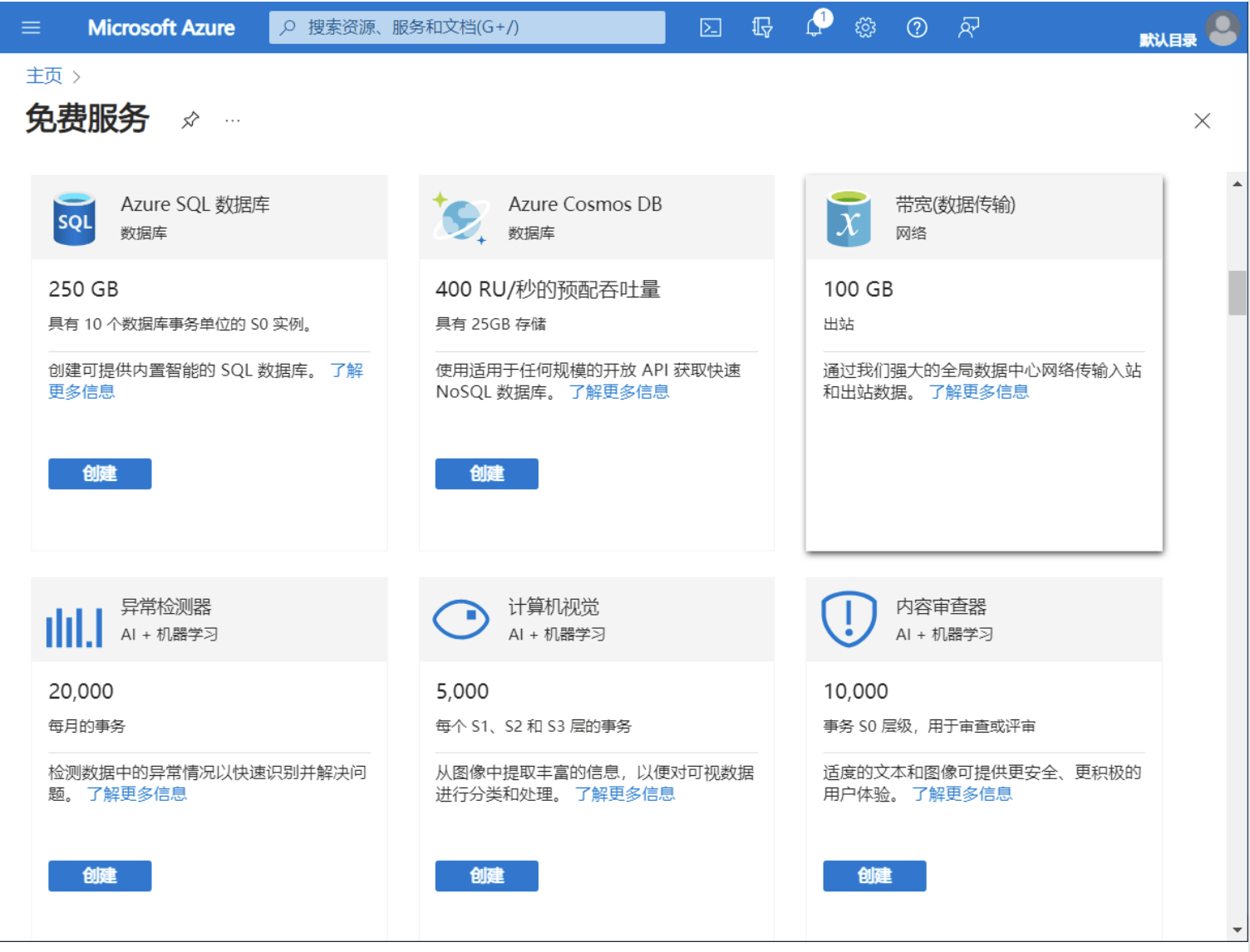Create a 计算机视觉 resource
This screenshot has width=1250, height=952.
click(x=486, y=876)
